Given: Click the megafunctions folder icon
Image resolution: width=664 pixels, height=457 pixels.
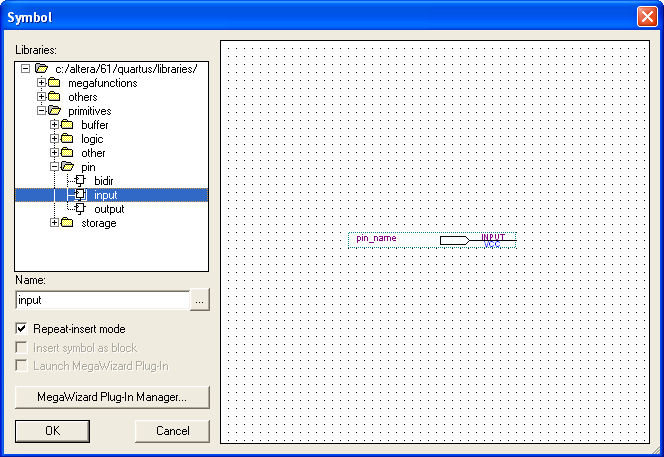Looking at the screenshot, I should coord(54,83).
